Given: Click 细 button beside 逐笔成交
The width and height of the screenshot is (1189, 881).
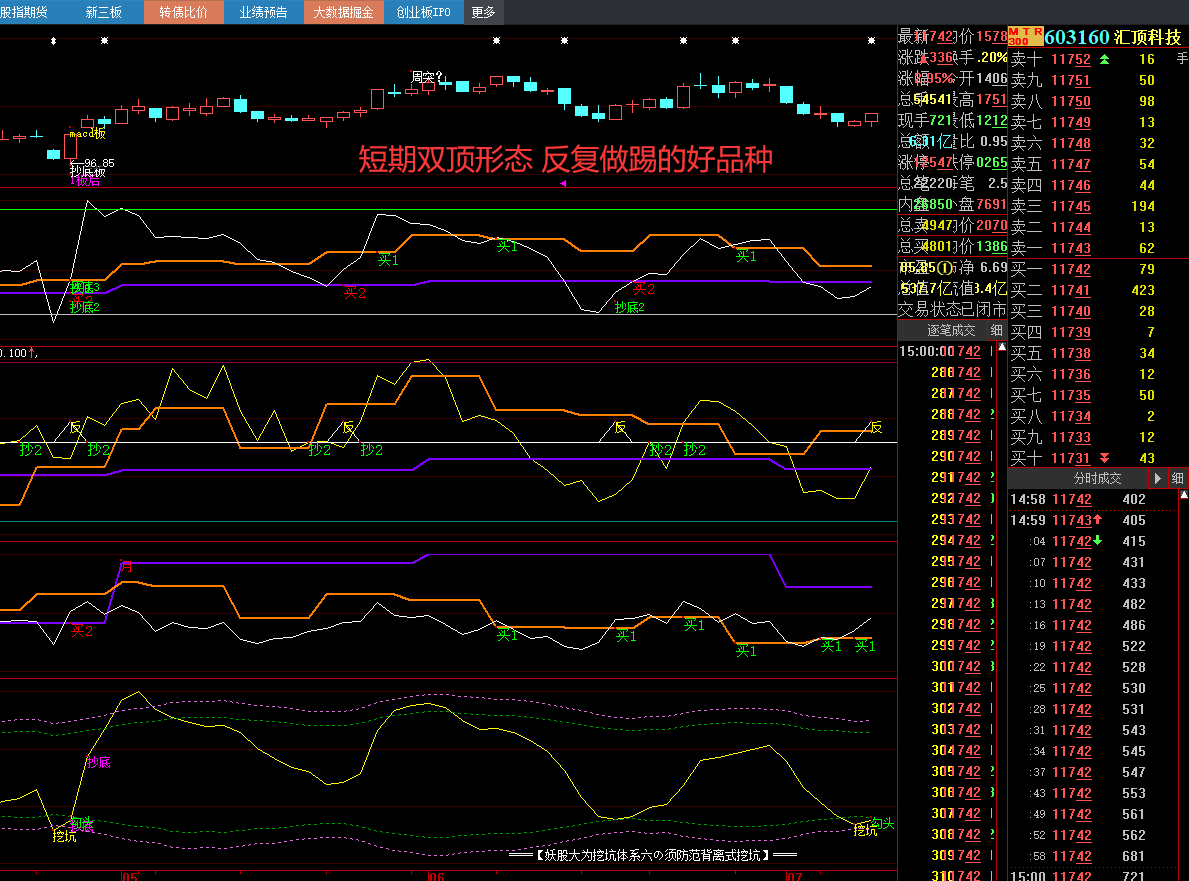Looking at the screenshot, I should pos(996,331).
